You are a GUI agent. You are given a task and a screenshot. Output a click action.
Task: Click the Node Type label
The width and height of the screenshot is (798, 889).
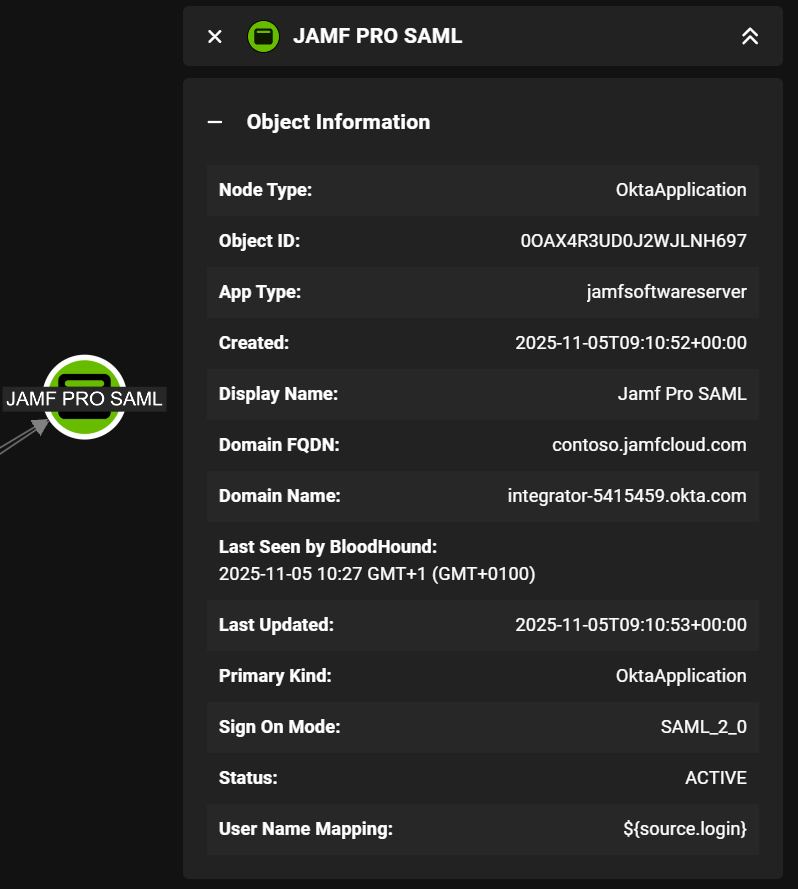click(x=265, y=190)
